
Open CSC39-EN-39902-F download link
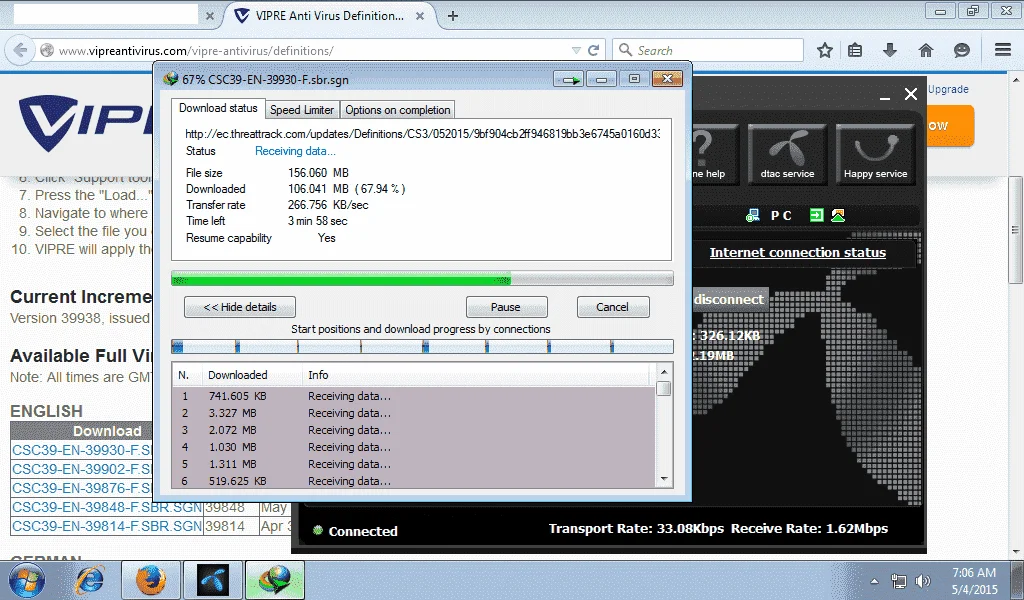[82, 469]
